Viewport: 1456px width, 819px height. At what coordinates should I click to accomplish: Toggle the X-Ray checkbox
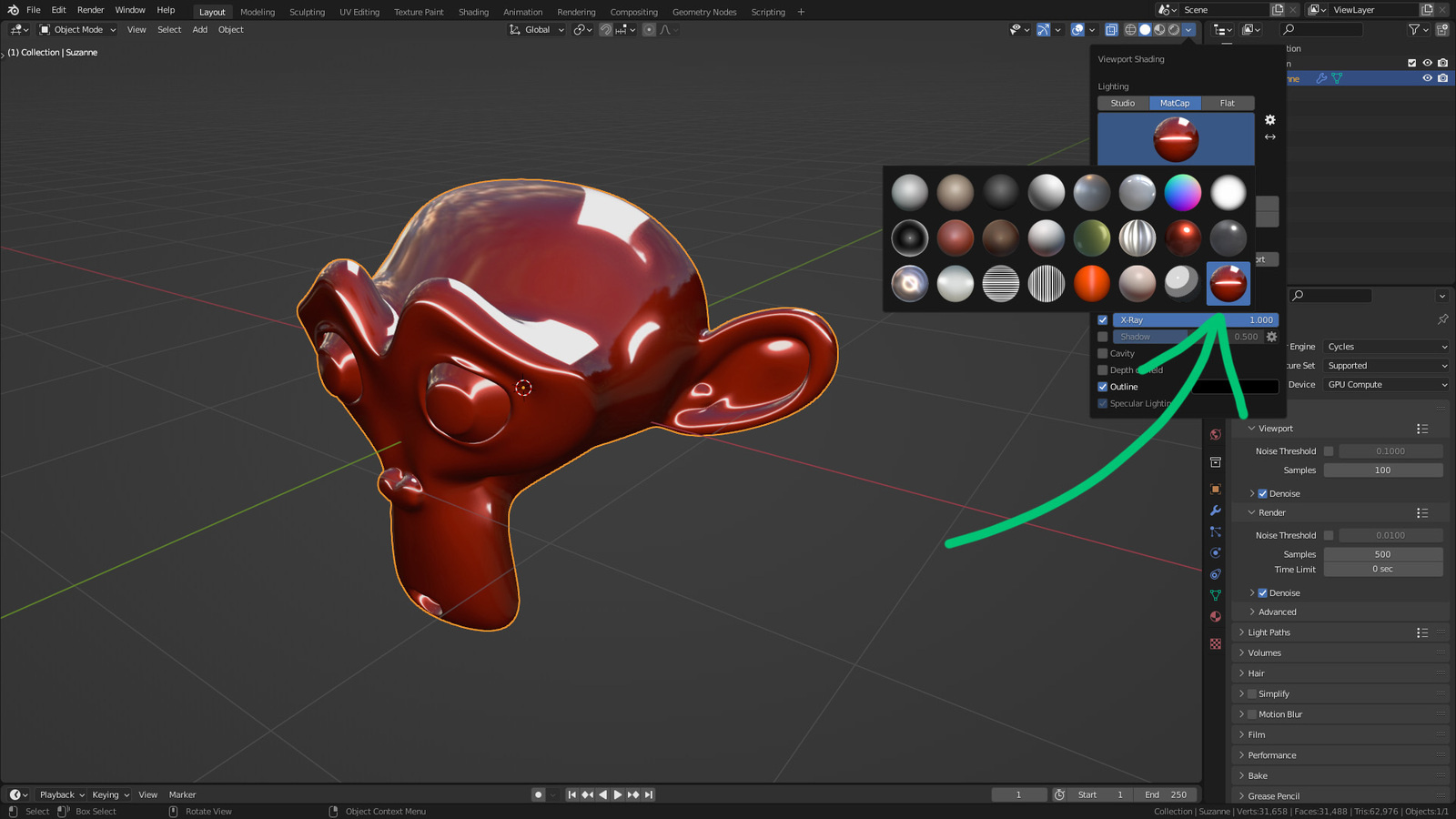[x=1103, y=320]
